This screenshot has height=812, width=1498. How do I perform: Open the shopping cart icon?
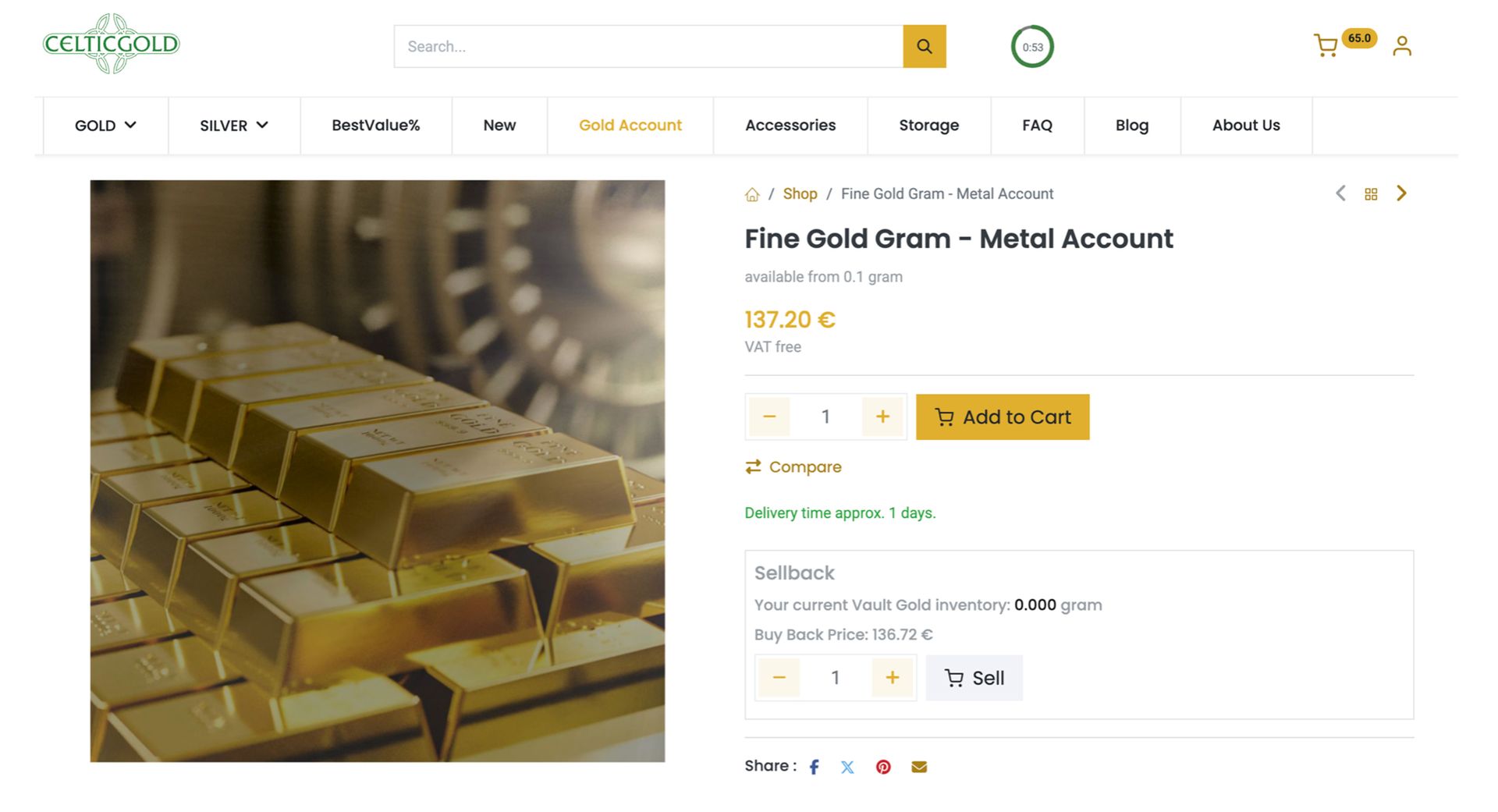[x=1326, y=46]
